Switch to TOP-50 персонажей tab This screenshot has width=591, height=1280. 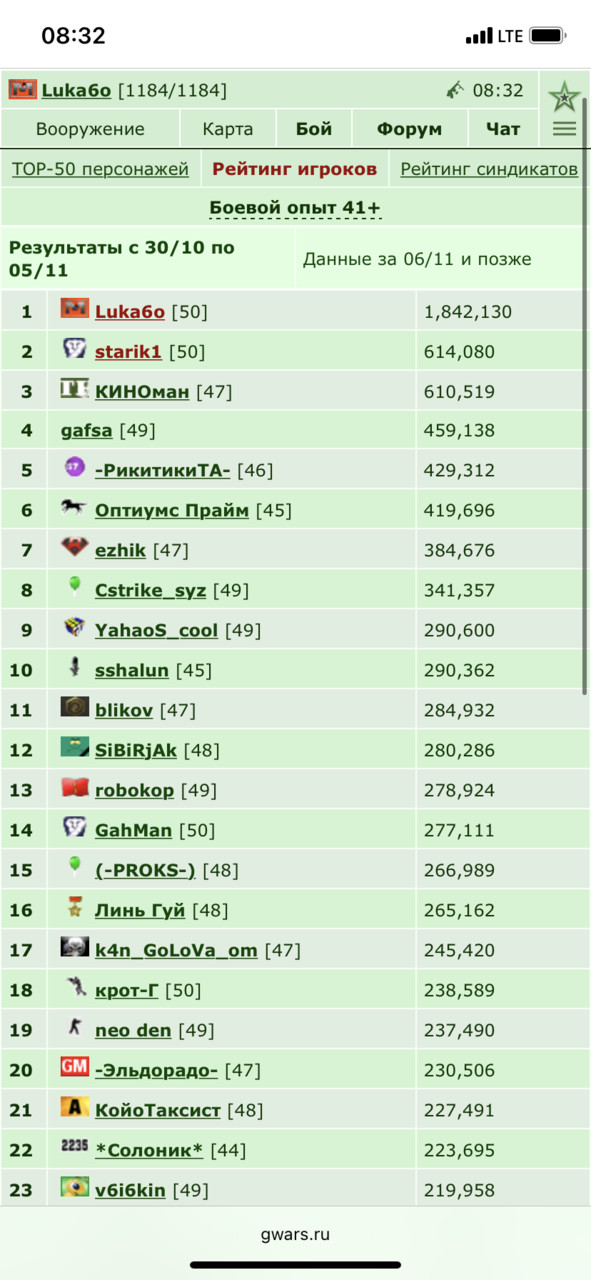[100, 169]
